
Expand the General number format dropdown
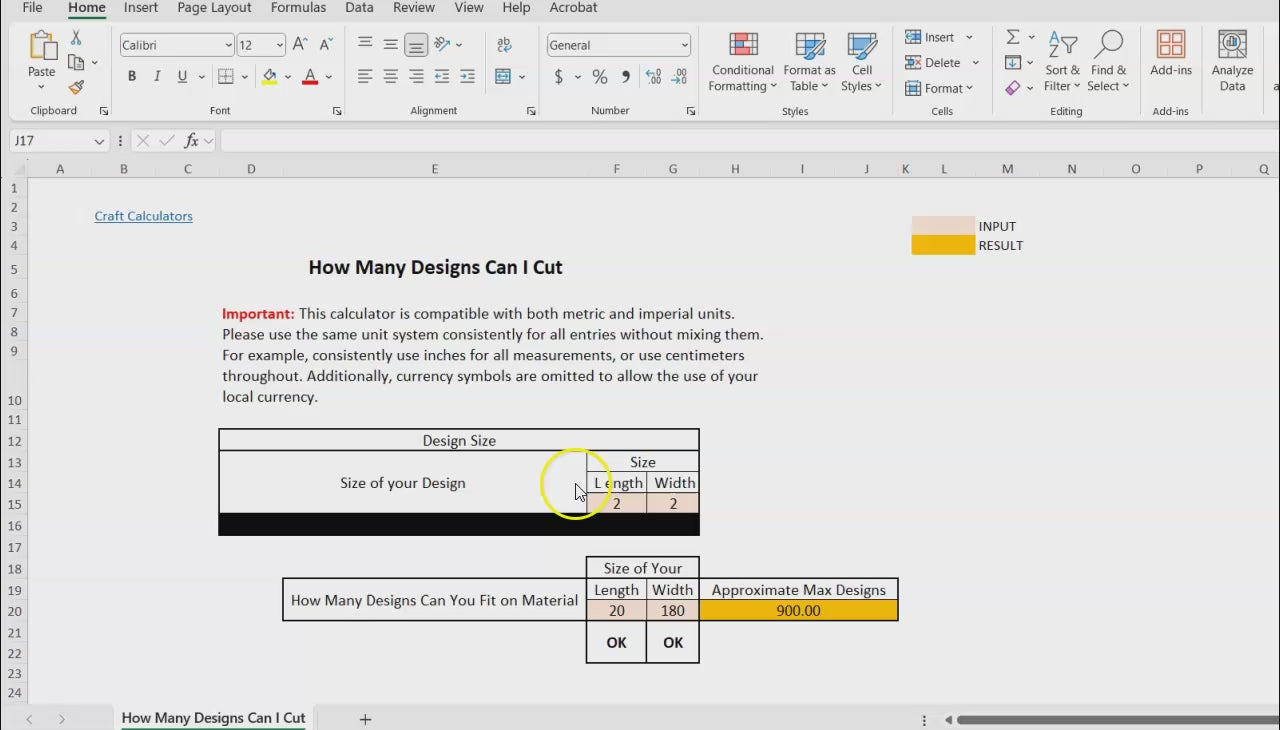tap(684, 45)
